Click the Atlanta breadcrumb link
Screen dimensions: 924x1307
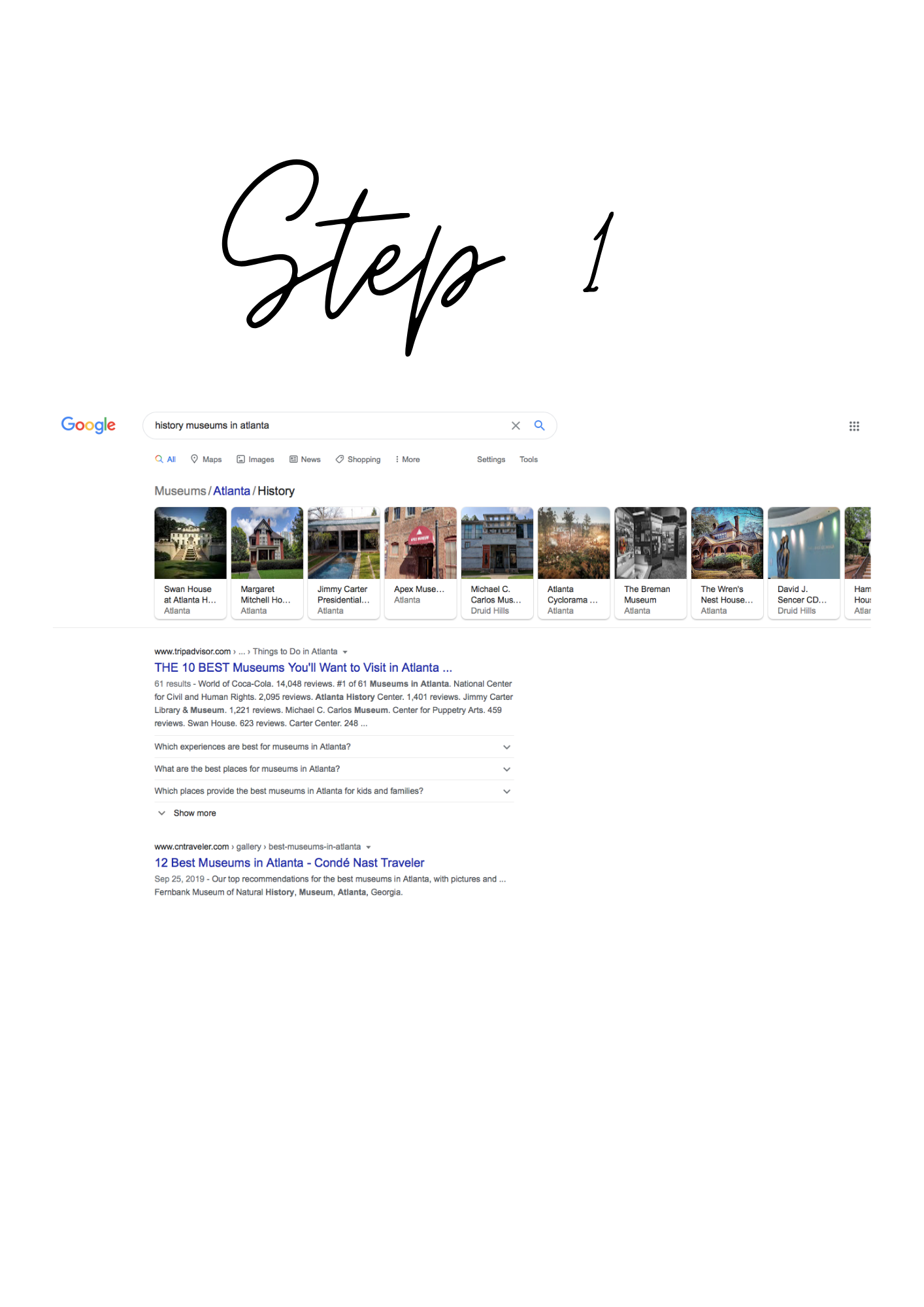click(x=231, y=491)
